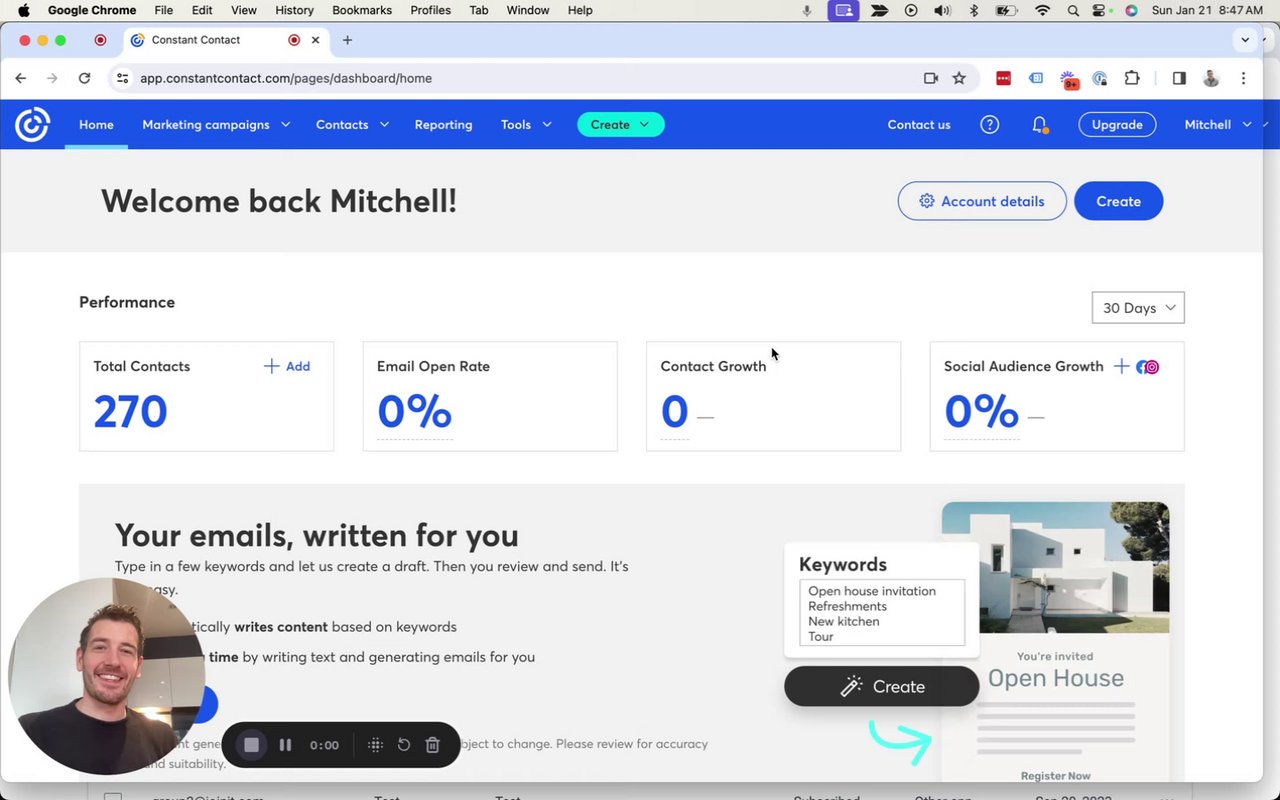The image size is (1280, 800).
Task: Open the Window menu
Action: pos(528,10)
